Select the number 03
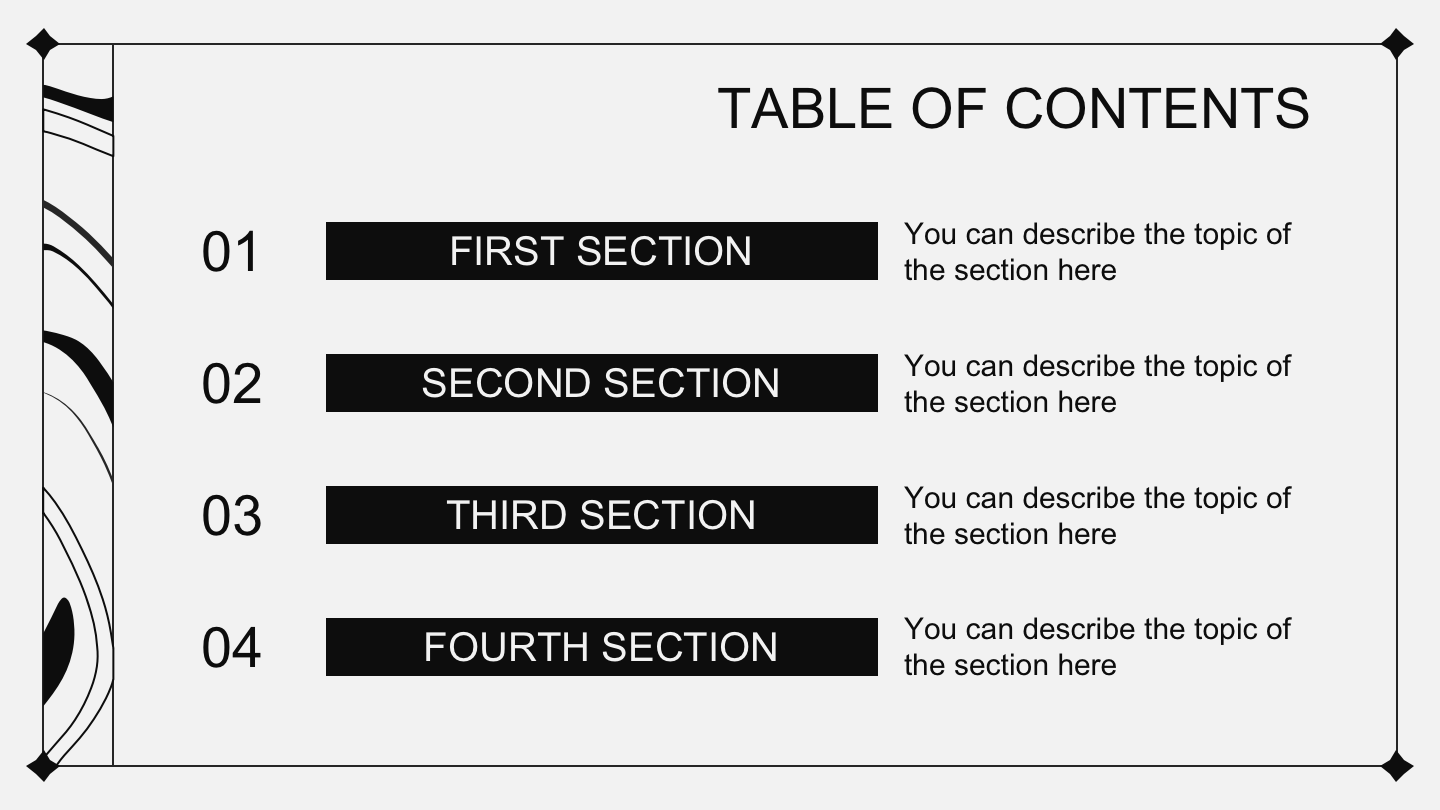Image resolution: width=1440 pixels, height=810 pixels. (x=231, y=516)
